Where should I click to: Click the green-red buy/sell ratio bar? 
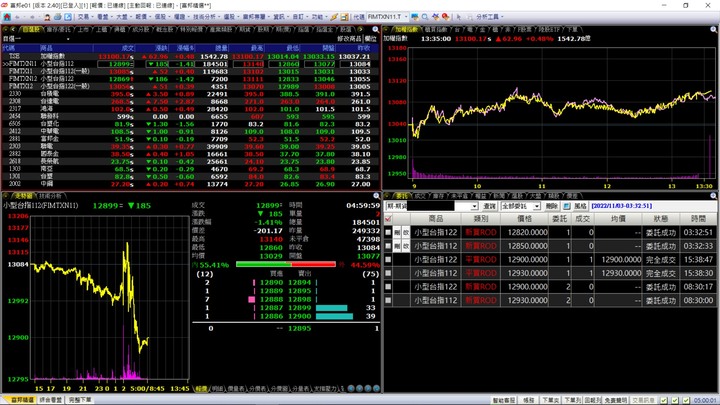tap(286, 264)
